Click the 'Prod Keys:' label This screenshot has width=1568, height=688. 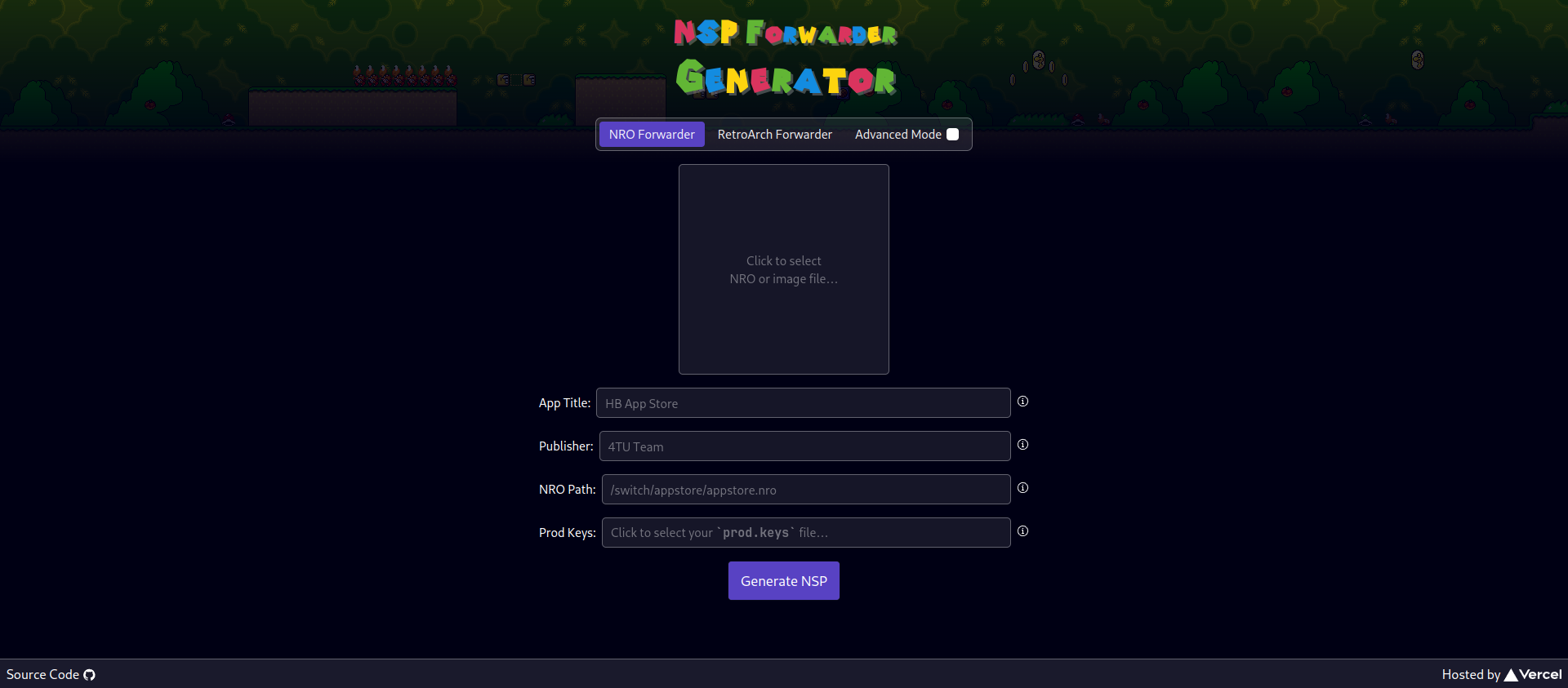[x=568, y=533]
